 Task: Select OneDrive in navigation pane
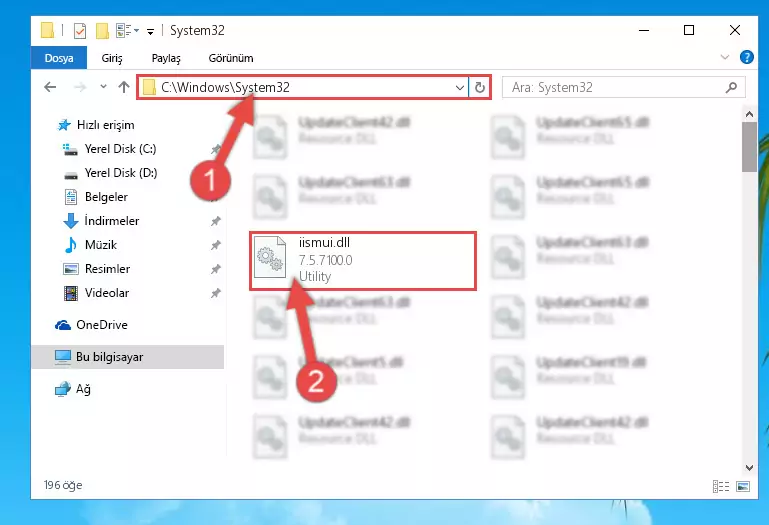click(102, 325)
